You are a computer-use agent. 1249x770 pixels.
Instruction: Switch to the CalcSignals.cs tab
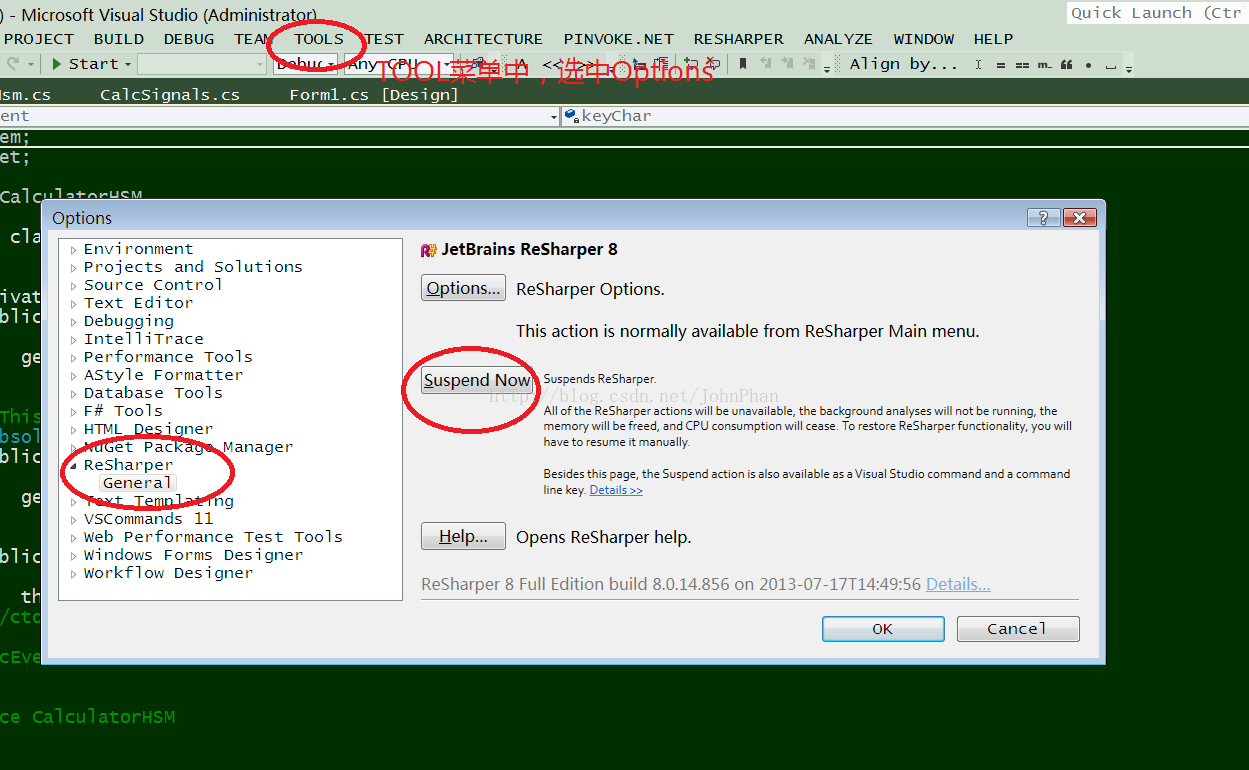click(170, 95)
